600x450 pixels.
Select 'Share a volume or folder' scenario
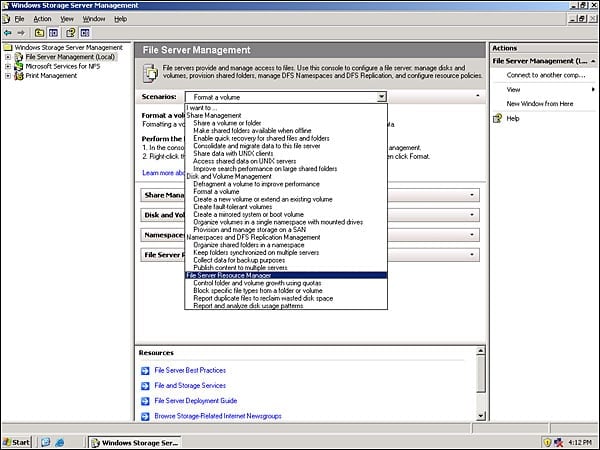227,123
